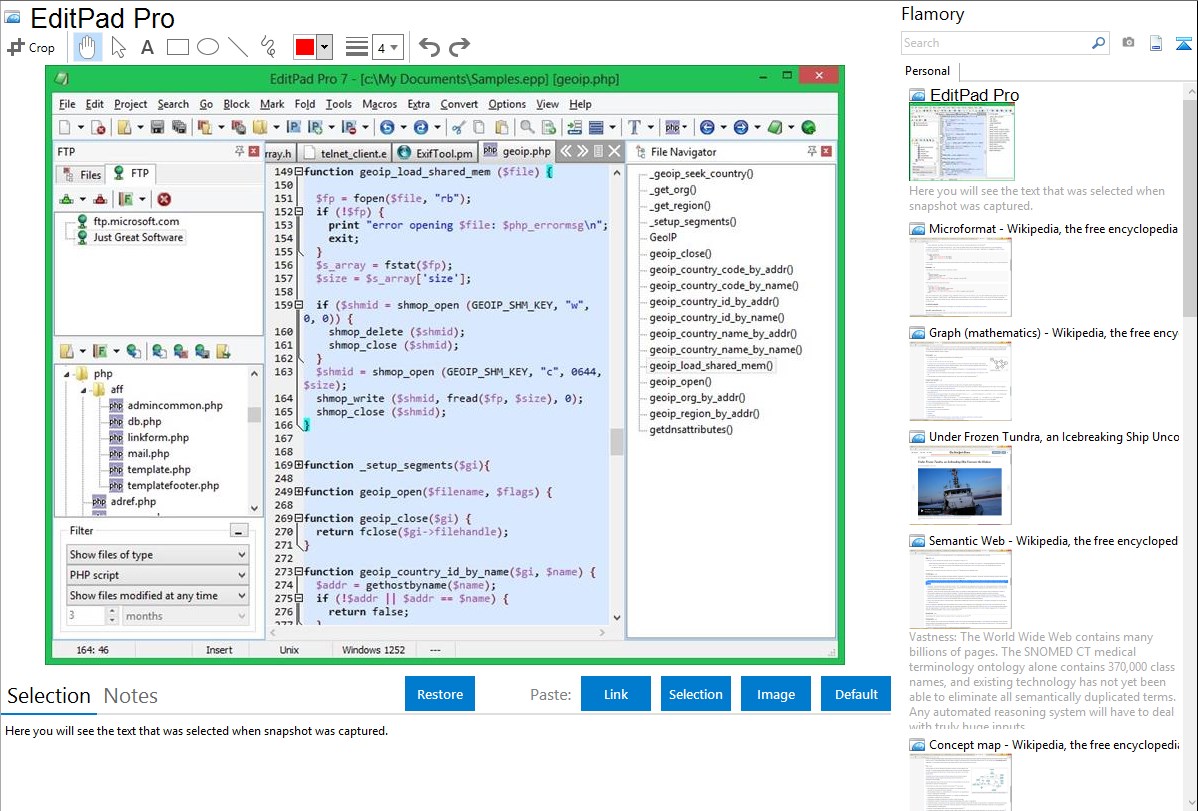Click the magnifier icon in Flamory search

tap(1099, 43)
